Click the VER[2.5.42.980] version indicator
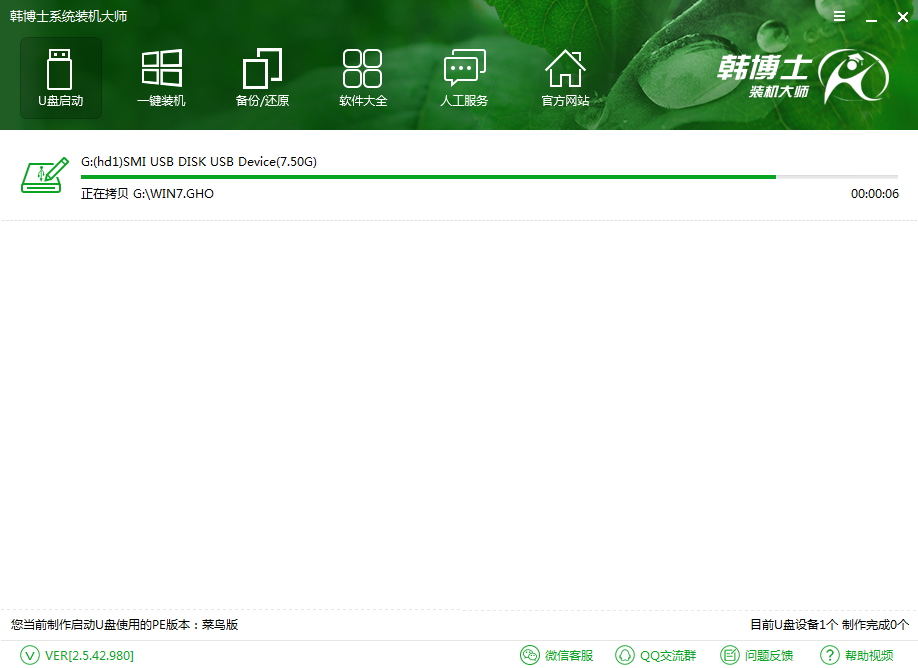The image size is (918, 668). click(x=78, y=655)
